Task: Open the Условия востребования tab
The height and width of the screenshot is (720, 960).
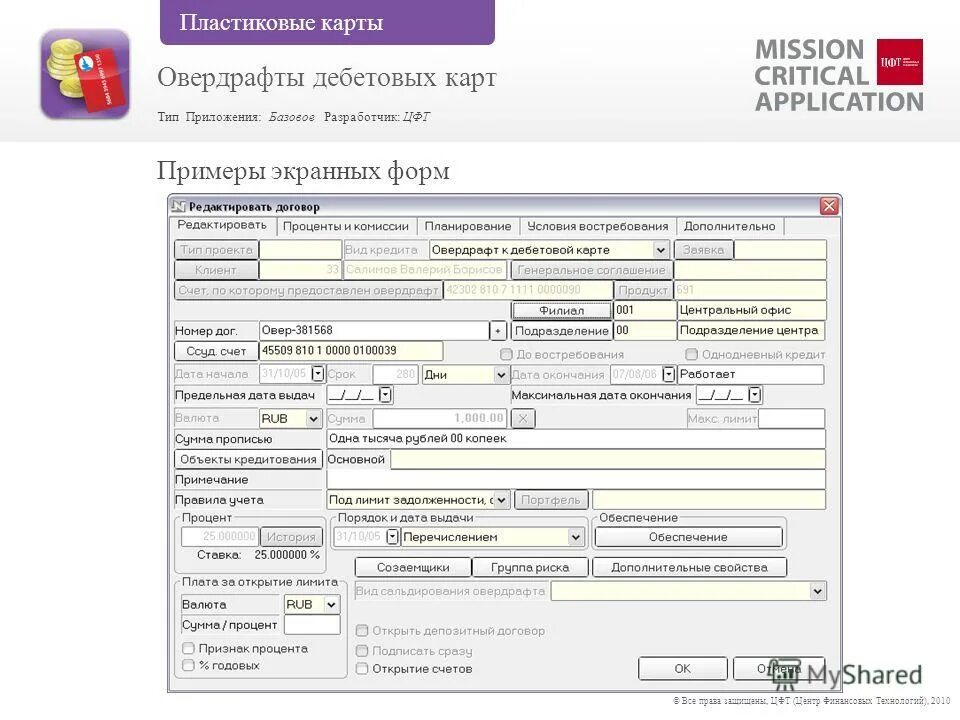Action: (601, 226)
